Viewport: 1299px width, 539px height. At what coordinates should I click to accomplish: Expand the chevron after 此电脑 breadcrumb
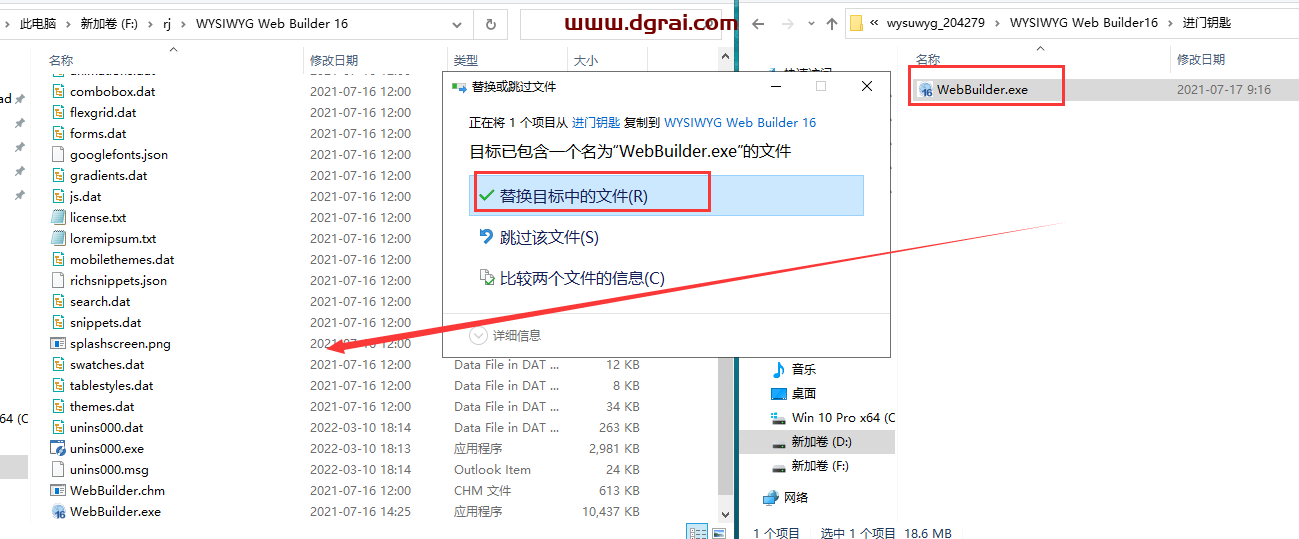[69, 24]
